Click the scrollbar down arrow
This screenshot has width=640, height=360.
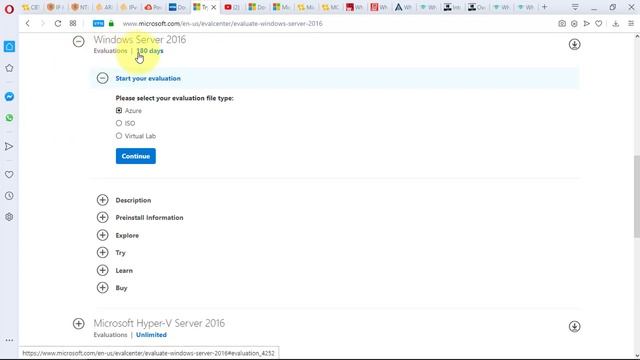click(x=637, y=356)
